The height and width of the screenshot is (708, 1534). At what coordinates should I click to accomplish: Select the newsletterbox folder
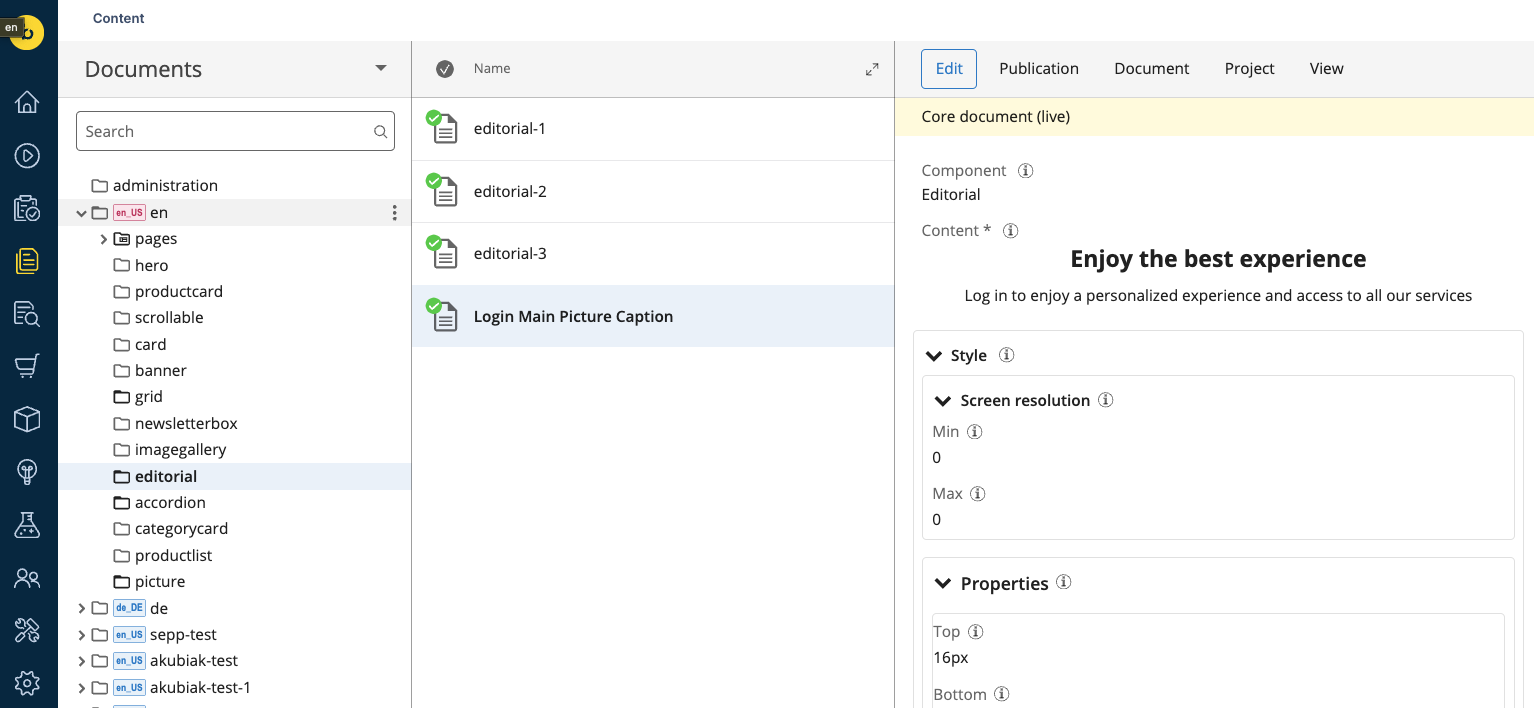pyautogui.click(x=186, y=423)
